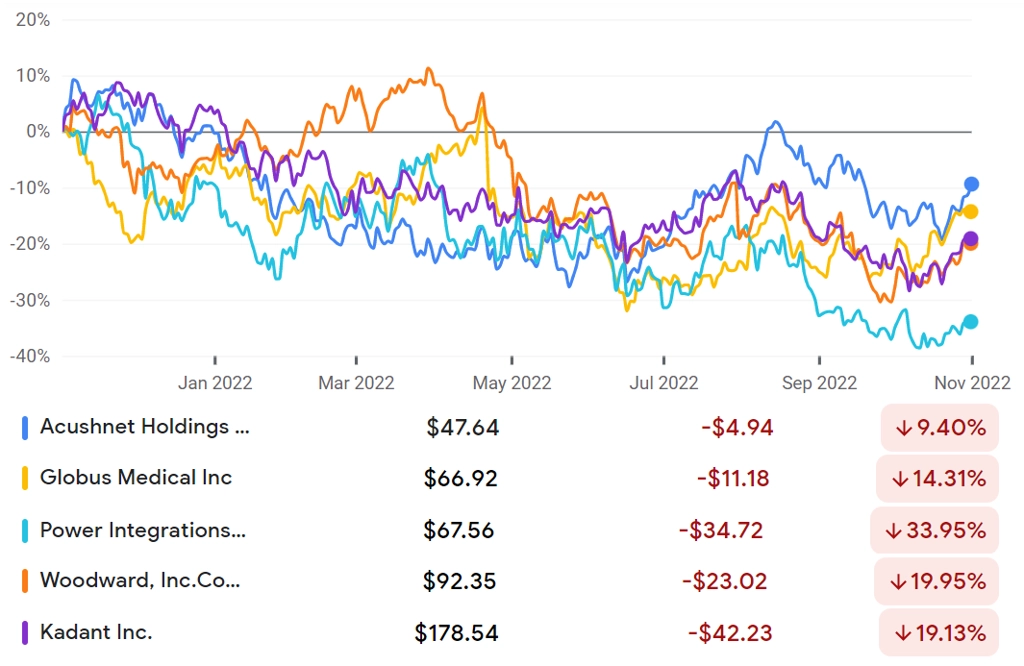Select the Woodward, Inc. legend entry
Image resolution: width=1024 pixels, height=666 pixels.
[x=140, y=580]
